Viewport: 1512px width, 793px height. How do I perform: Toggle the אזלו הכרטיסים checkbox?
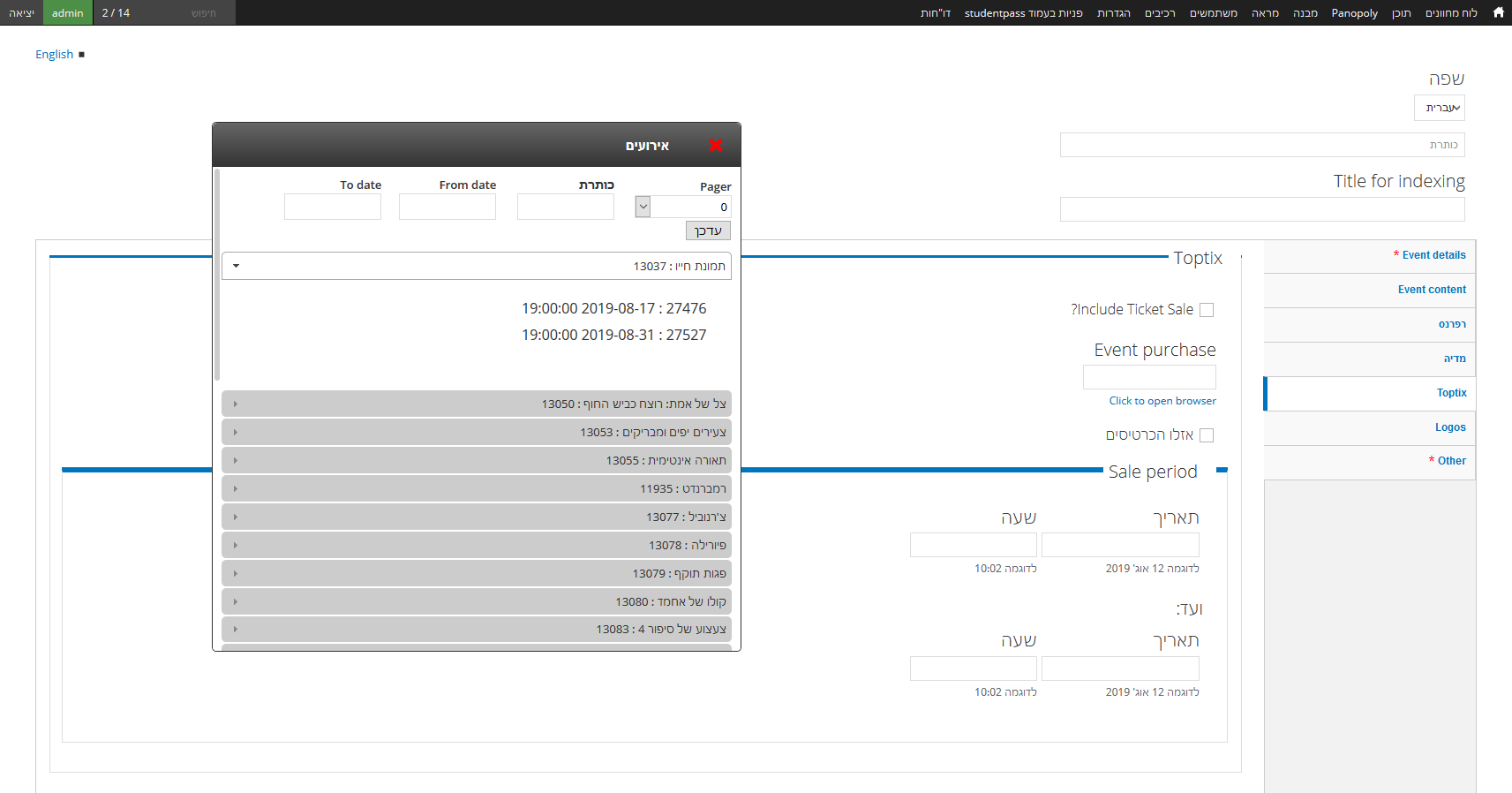point(1207,435)
